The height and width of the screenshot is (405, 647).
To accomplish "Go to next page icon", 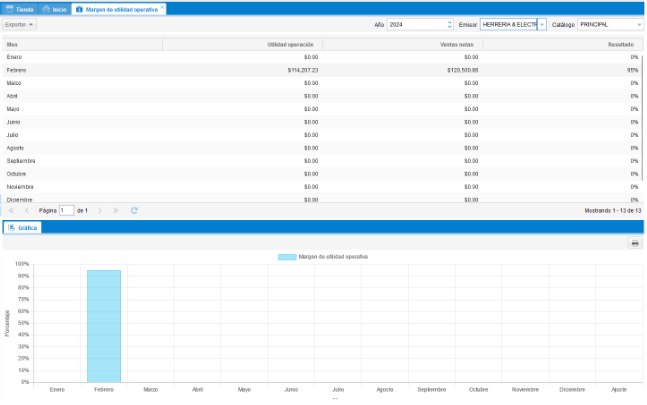I will coord(100,211).
